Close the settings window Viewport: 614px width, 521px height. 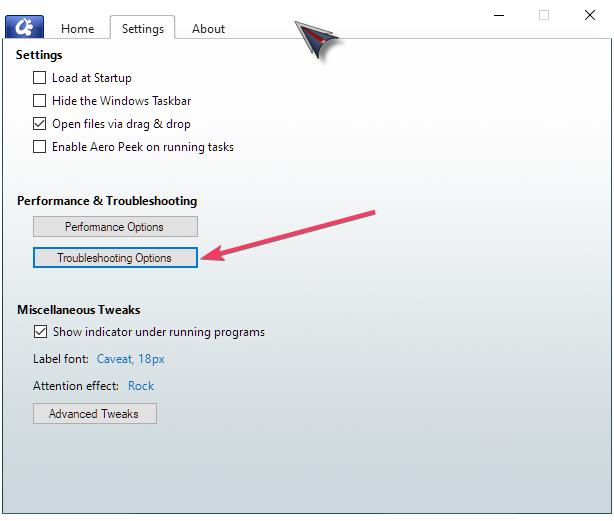pos(590,15)
